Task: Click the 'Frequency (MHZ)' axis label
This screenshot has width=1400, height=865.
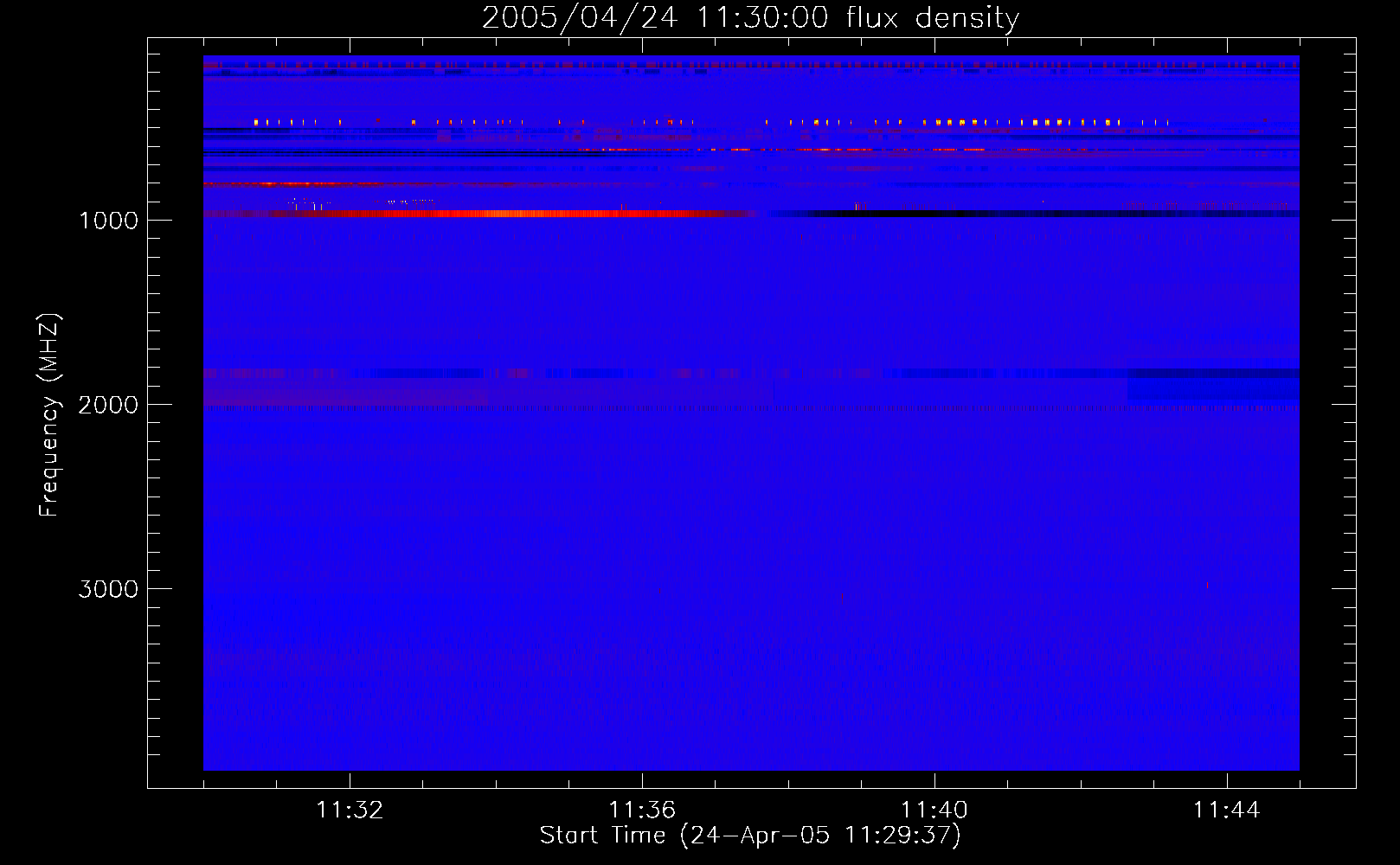Action: [49, 415]
